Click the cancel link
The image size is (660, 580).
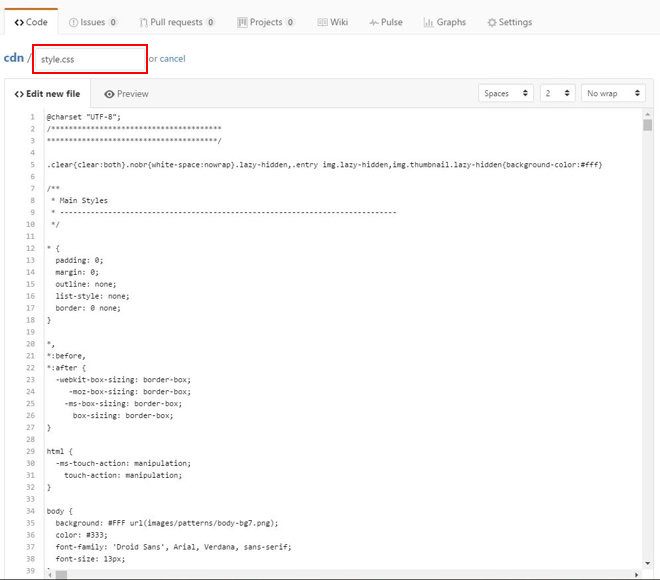(x=173, y=59)
